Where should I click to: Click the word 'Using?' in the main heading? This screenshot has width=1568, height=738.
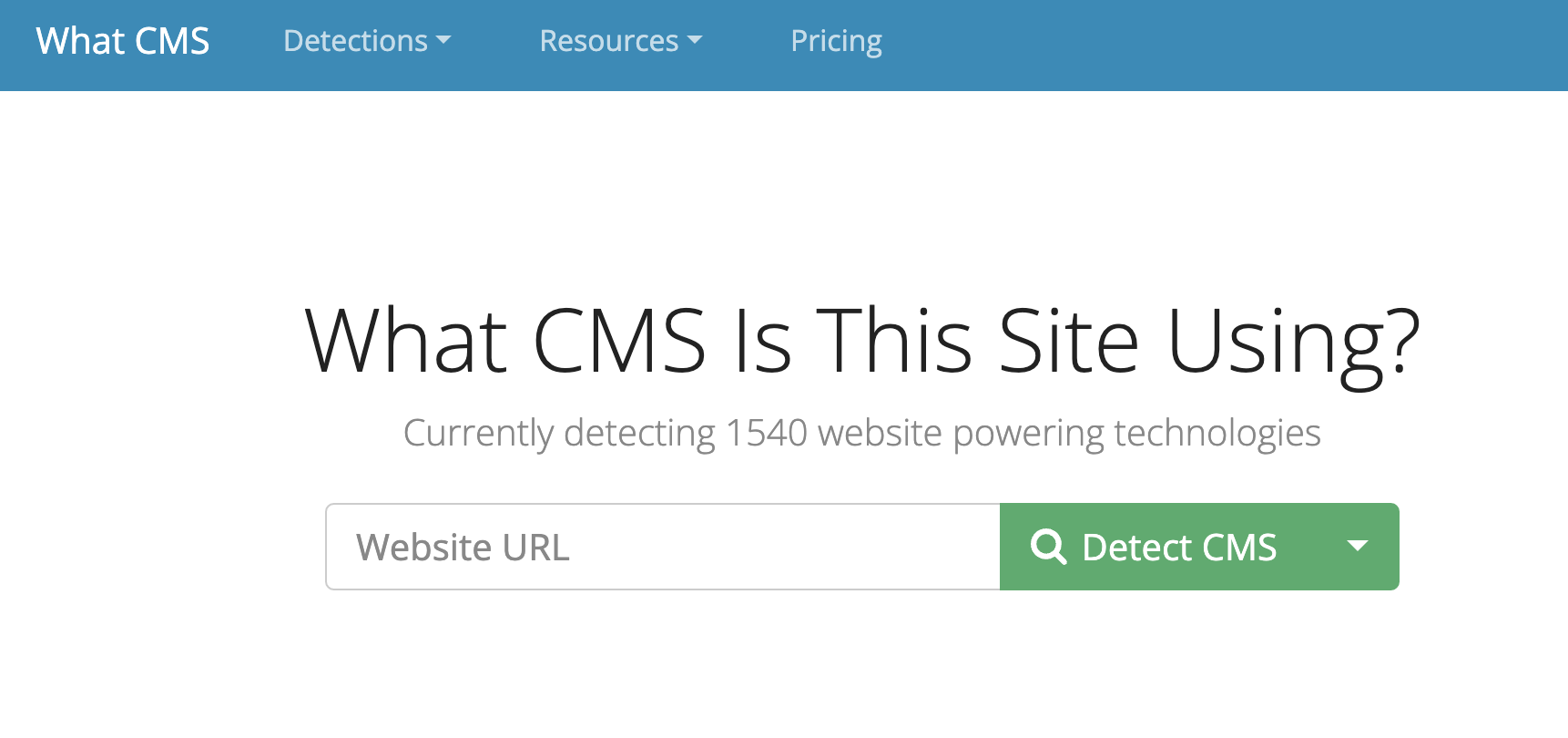click(1293, 346)
